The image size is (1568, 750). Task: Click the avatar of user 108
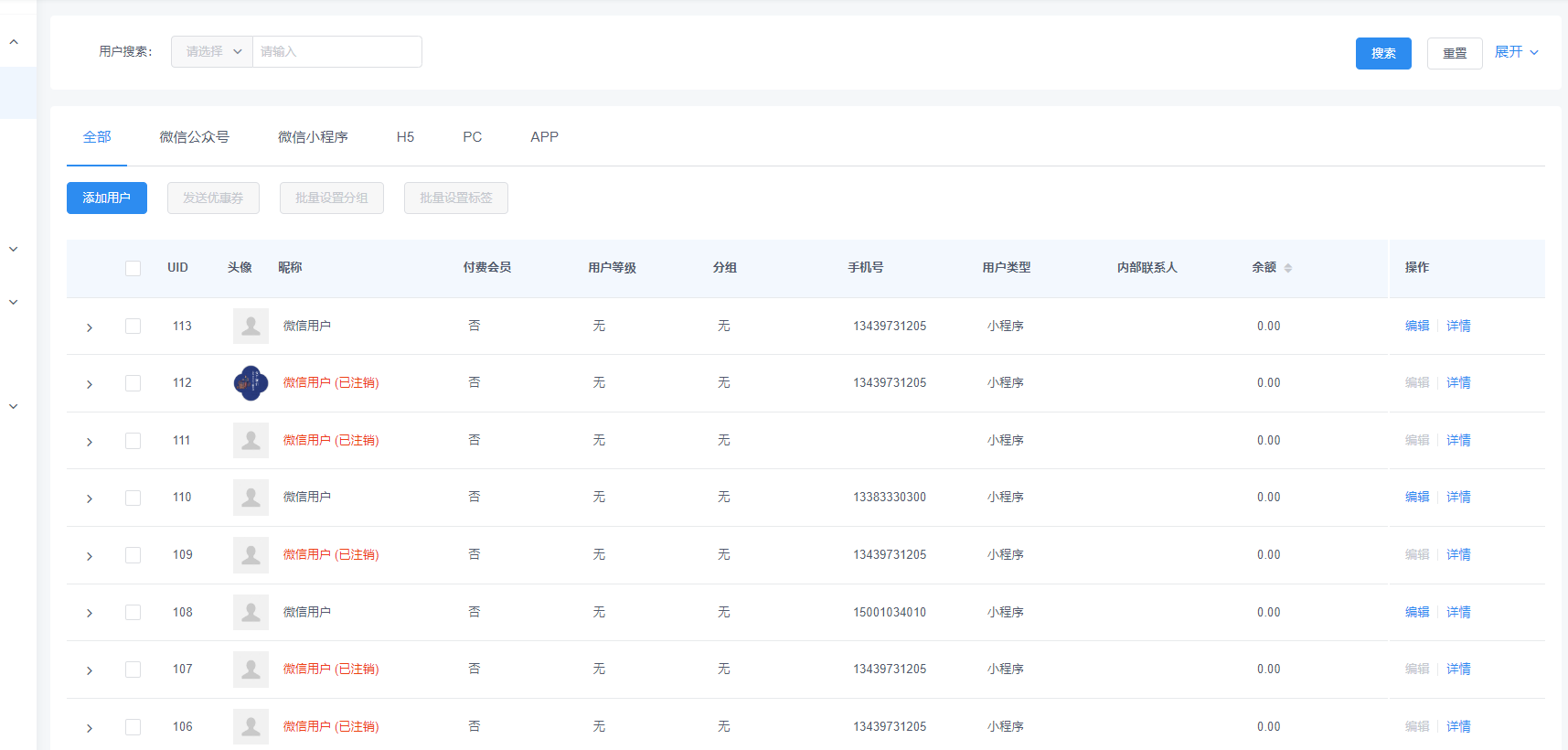[x=251, y=612]
